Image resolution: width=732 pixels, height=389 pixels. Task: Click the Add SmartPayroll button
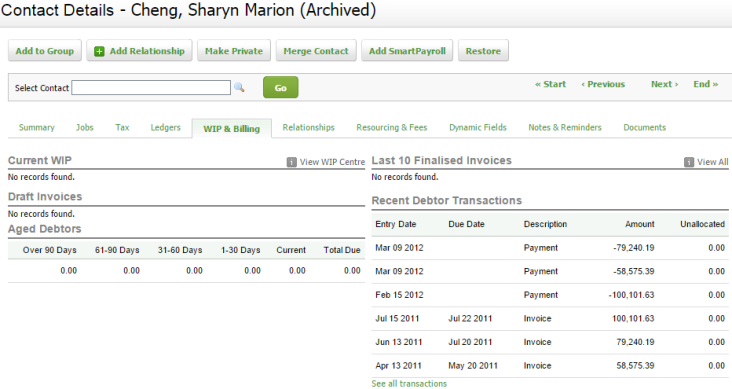click(407, 51)
